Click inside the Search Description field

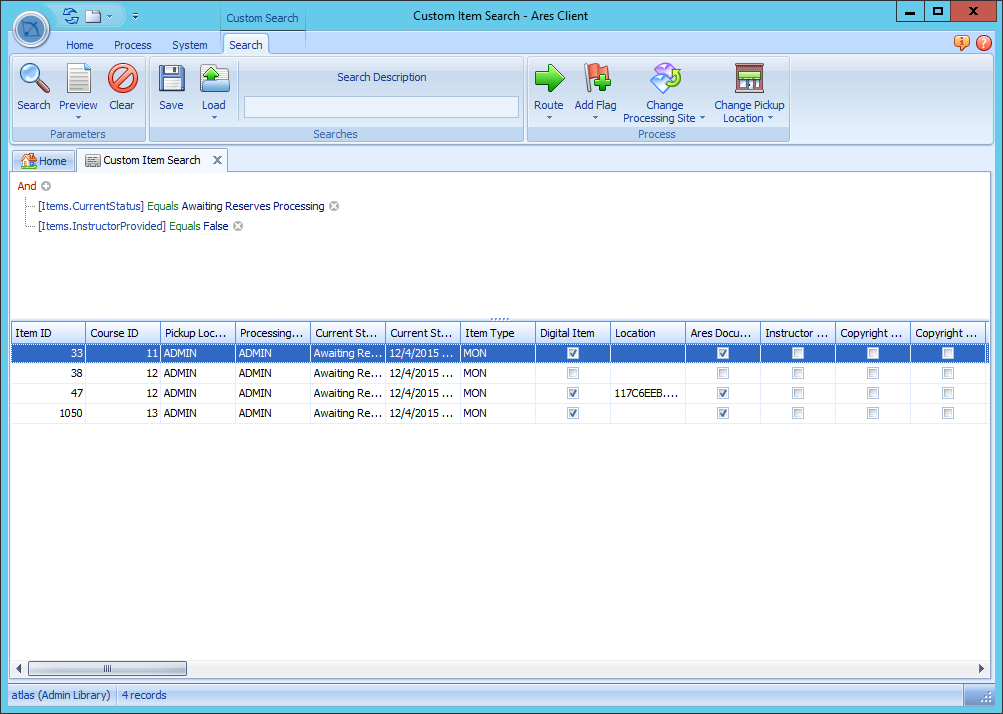point(380,107)
